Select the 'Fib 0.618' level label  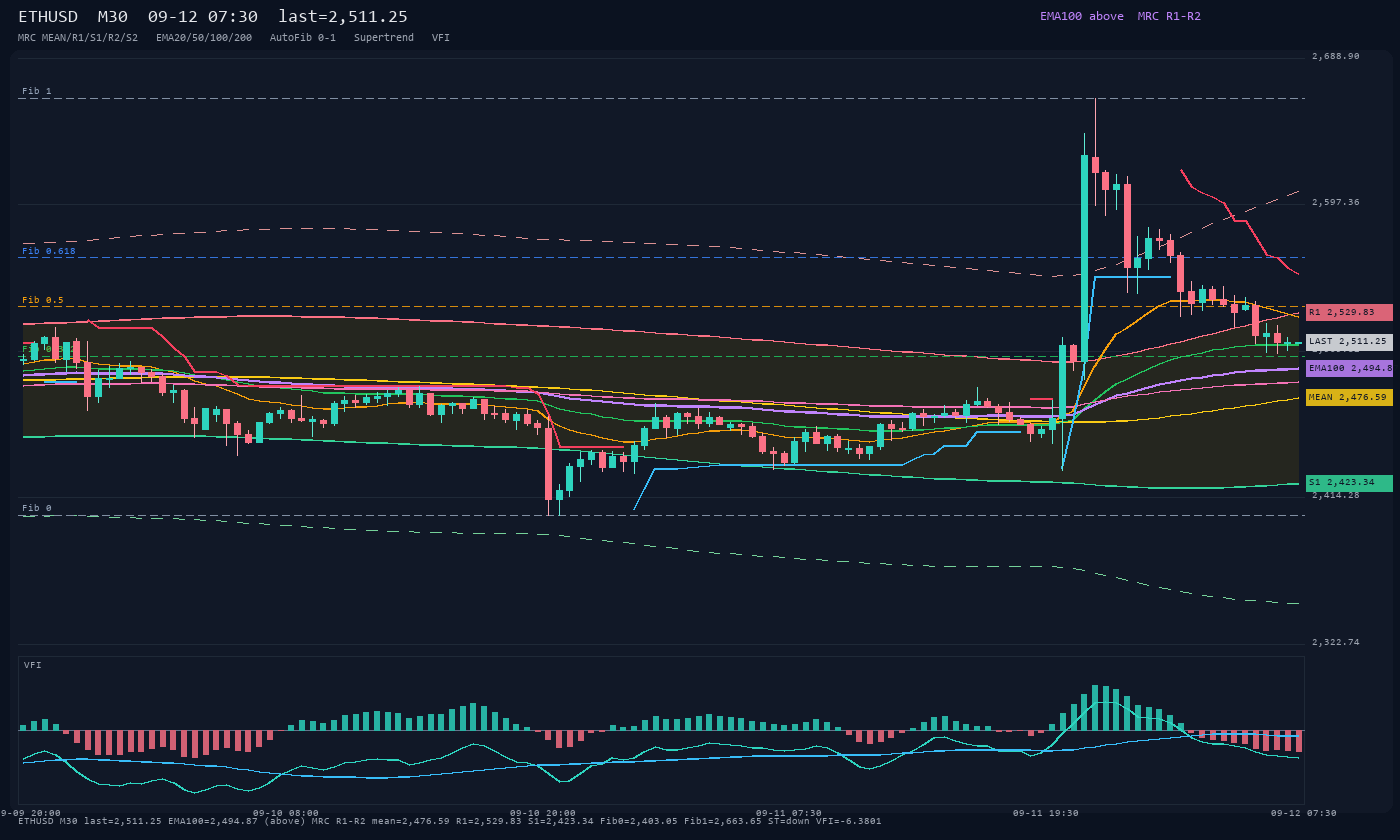(49, 251)
